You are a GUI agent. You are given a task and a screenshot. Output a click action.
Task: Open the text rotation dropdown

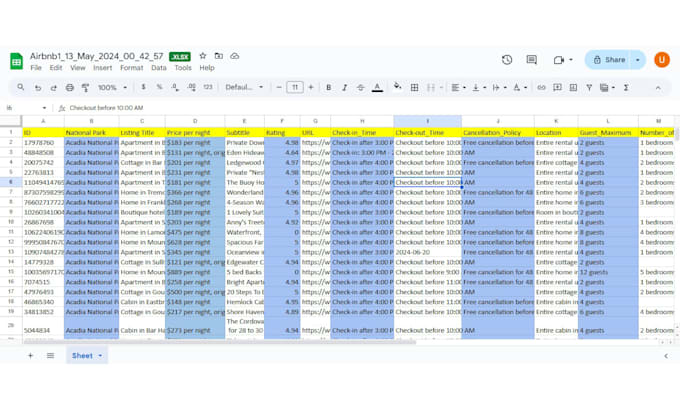tap(520, 88)
